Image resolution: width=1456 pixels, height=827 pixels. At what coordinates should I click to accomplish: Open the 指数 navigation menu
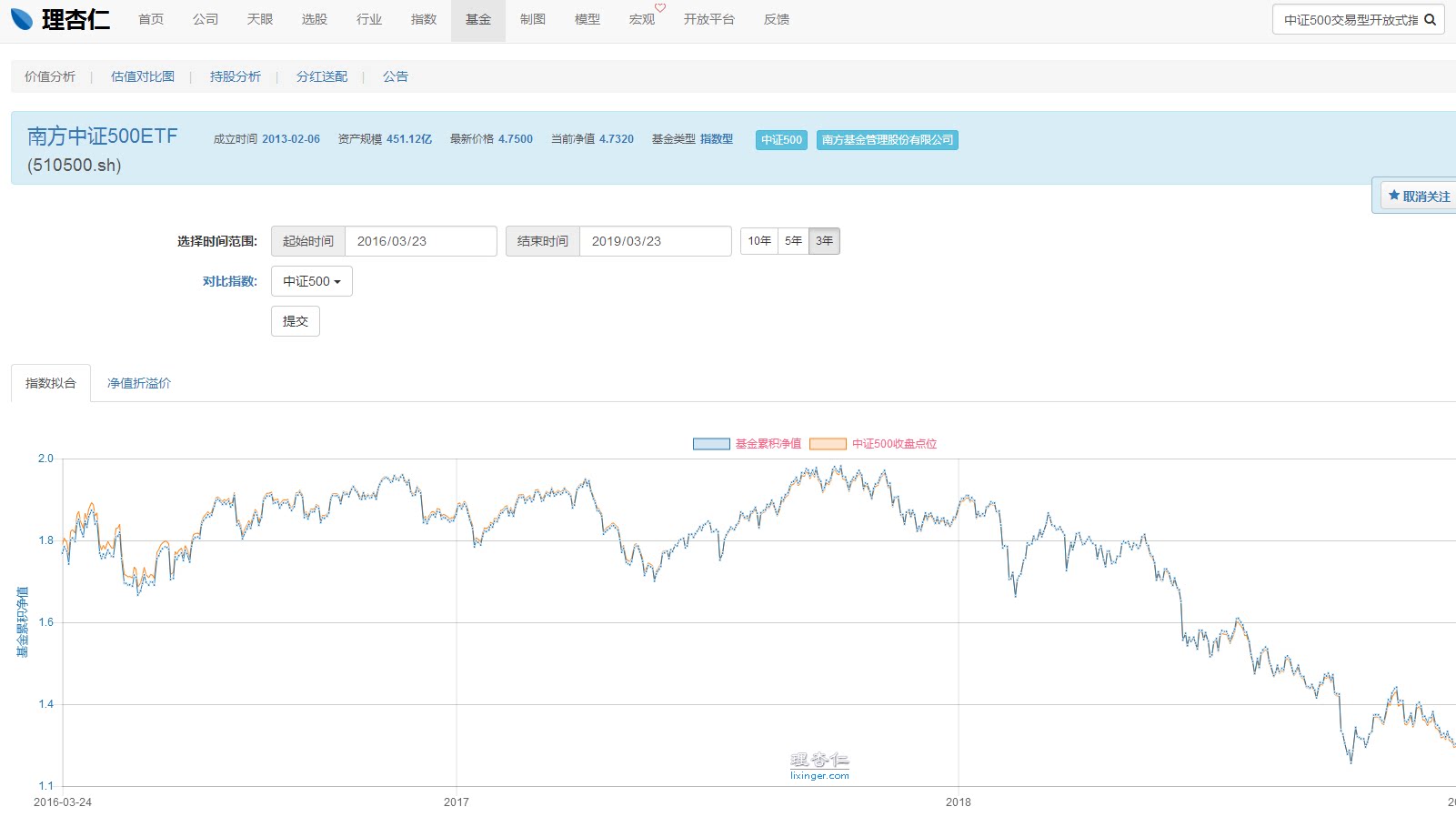[424, 19]
